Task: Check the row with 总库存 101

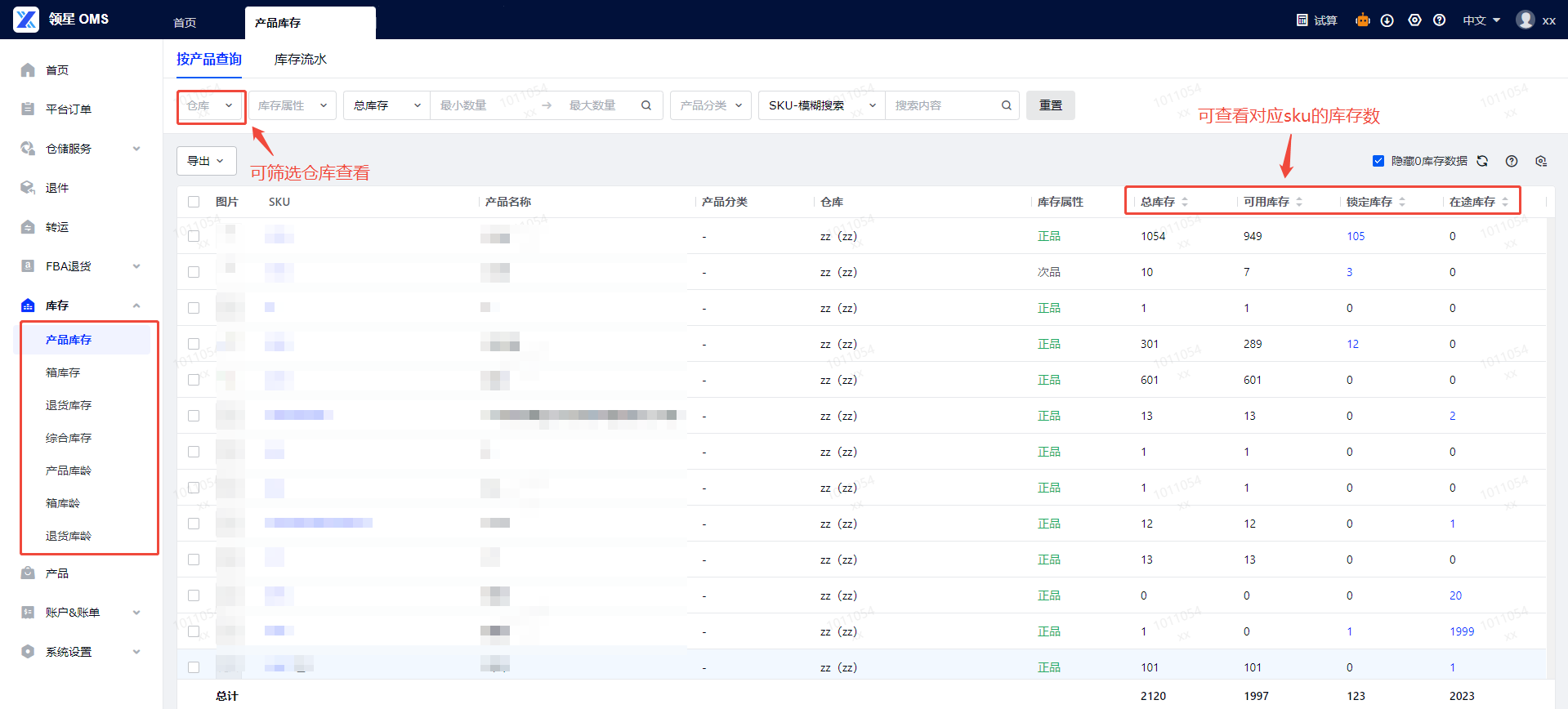Action: pyautogui.click(x=194, y=667)
